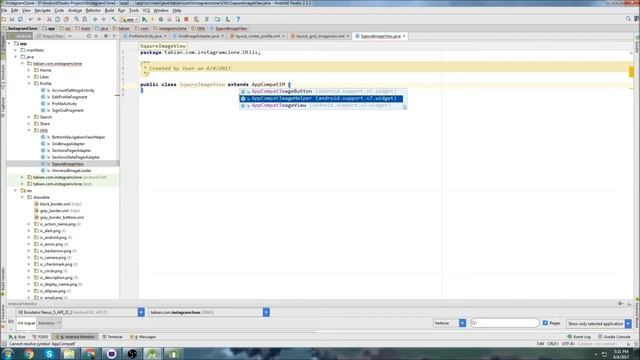The width and height of the screenshot is (640, 360).
Task: Click the green Run app button
Action: pyautogui.click(x=144, y=19)
